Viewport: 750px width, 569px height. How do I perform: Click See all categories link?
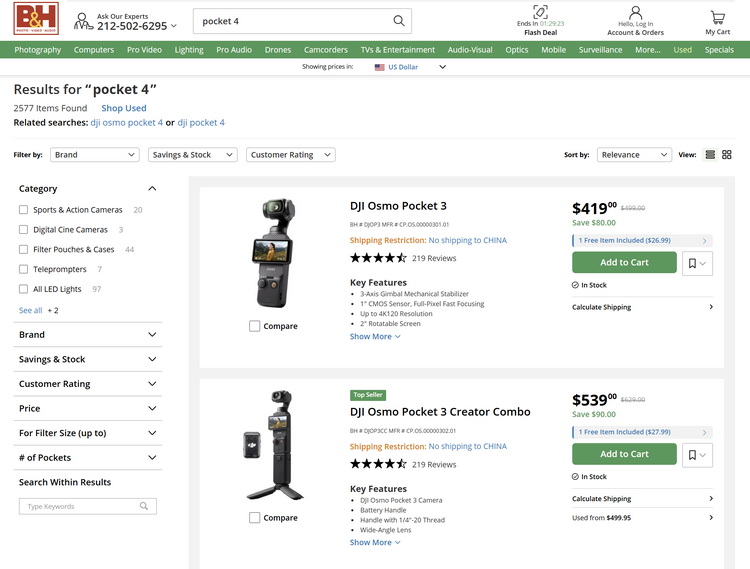coord(31,310)
